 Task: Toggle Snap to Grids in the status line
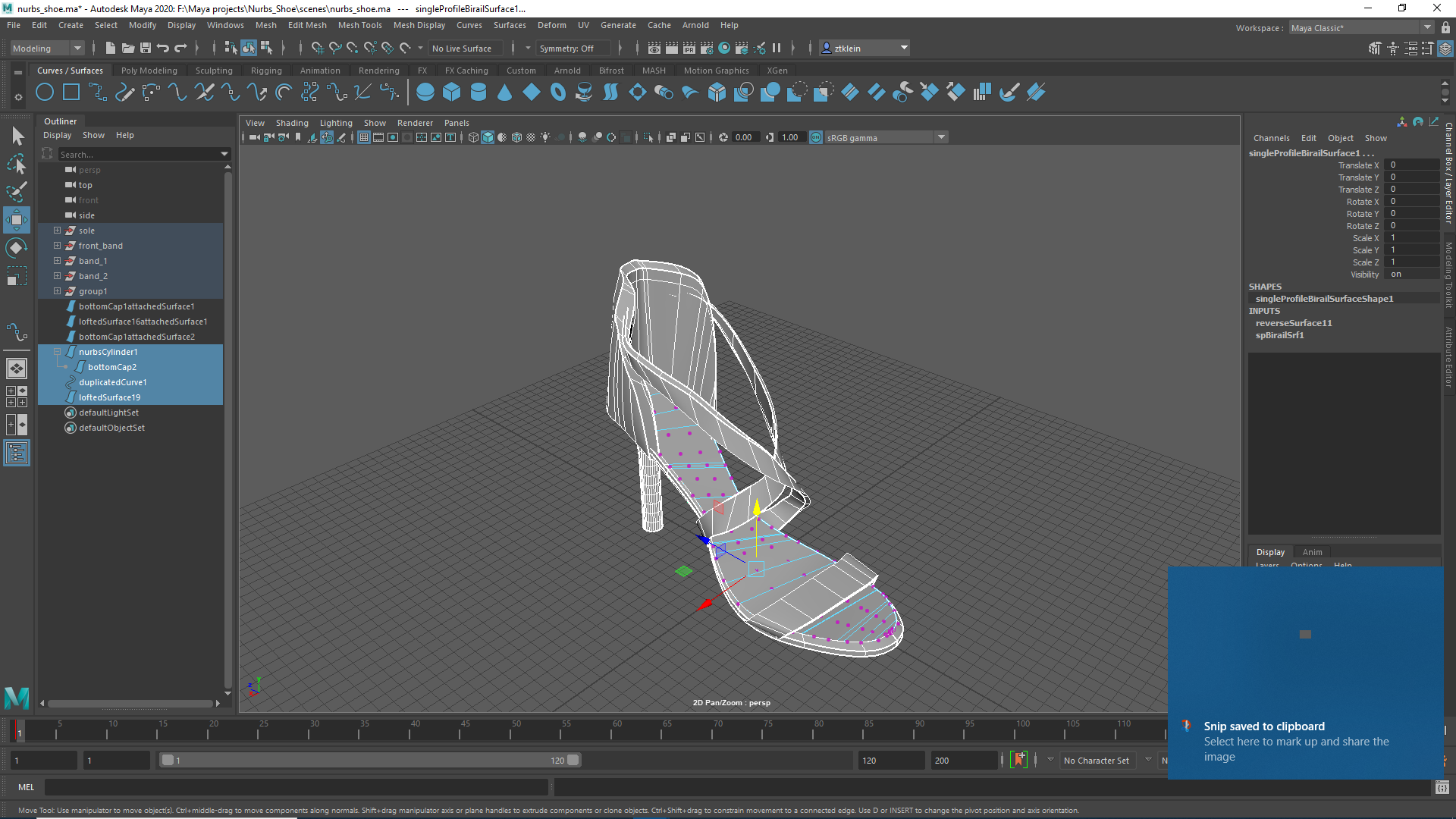click(x=317, y=48)
